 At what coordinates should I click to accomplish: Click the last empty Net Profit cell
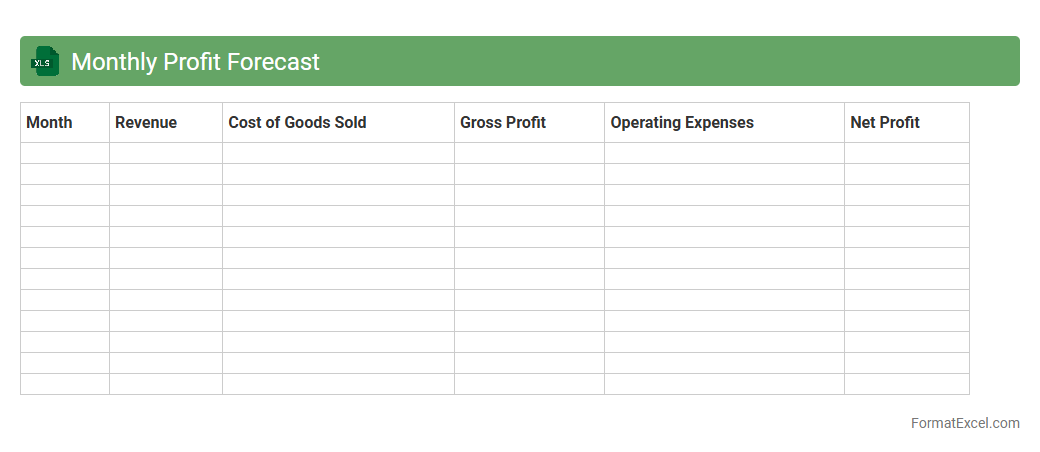(x=906, y=384)
